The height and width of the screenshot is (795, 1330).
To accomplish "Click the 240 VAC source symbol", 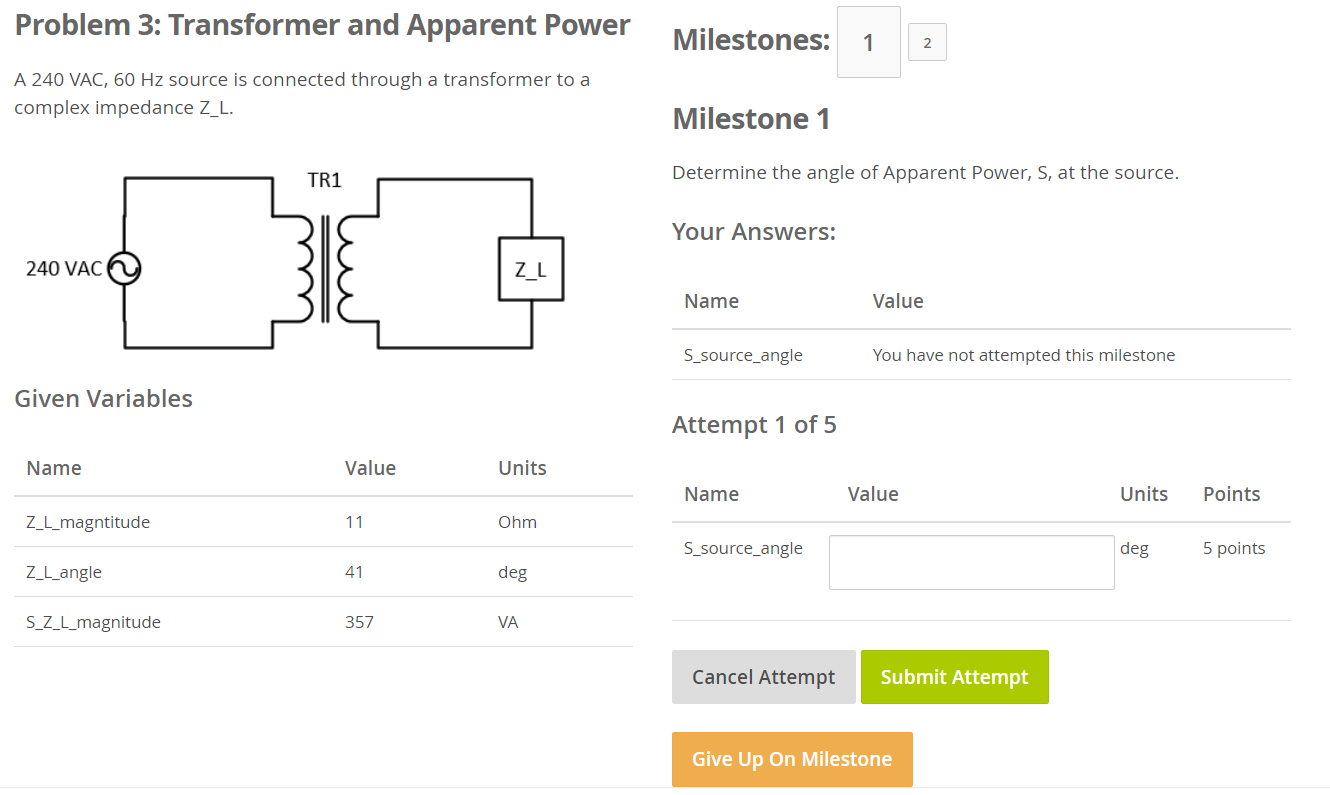I will (124, 268).
